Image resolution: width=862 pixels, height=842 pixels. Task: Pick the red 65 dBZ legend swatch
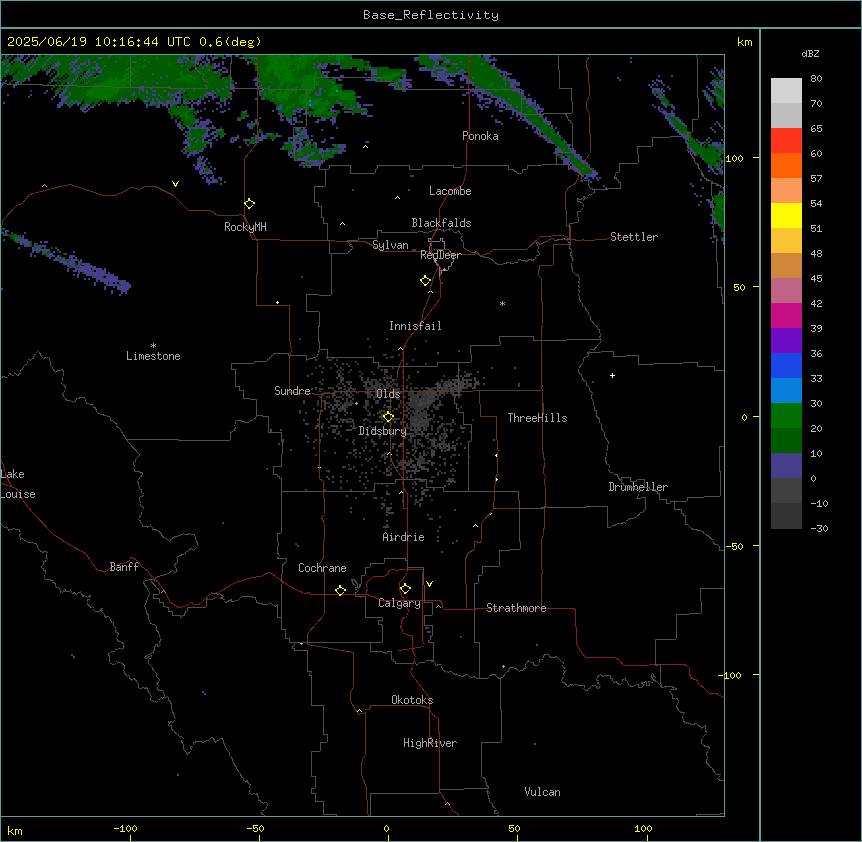pyautogui.click(x=786, y=140)
